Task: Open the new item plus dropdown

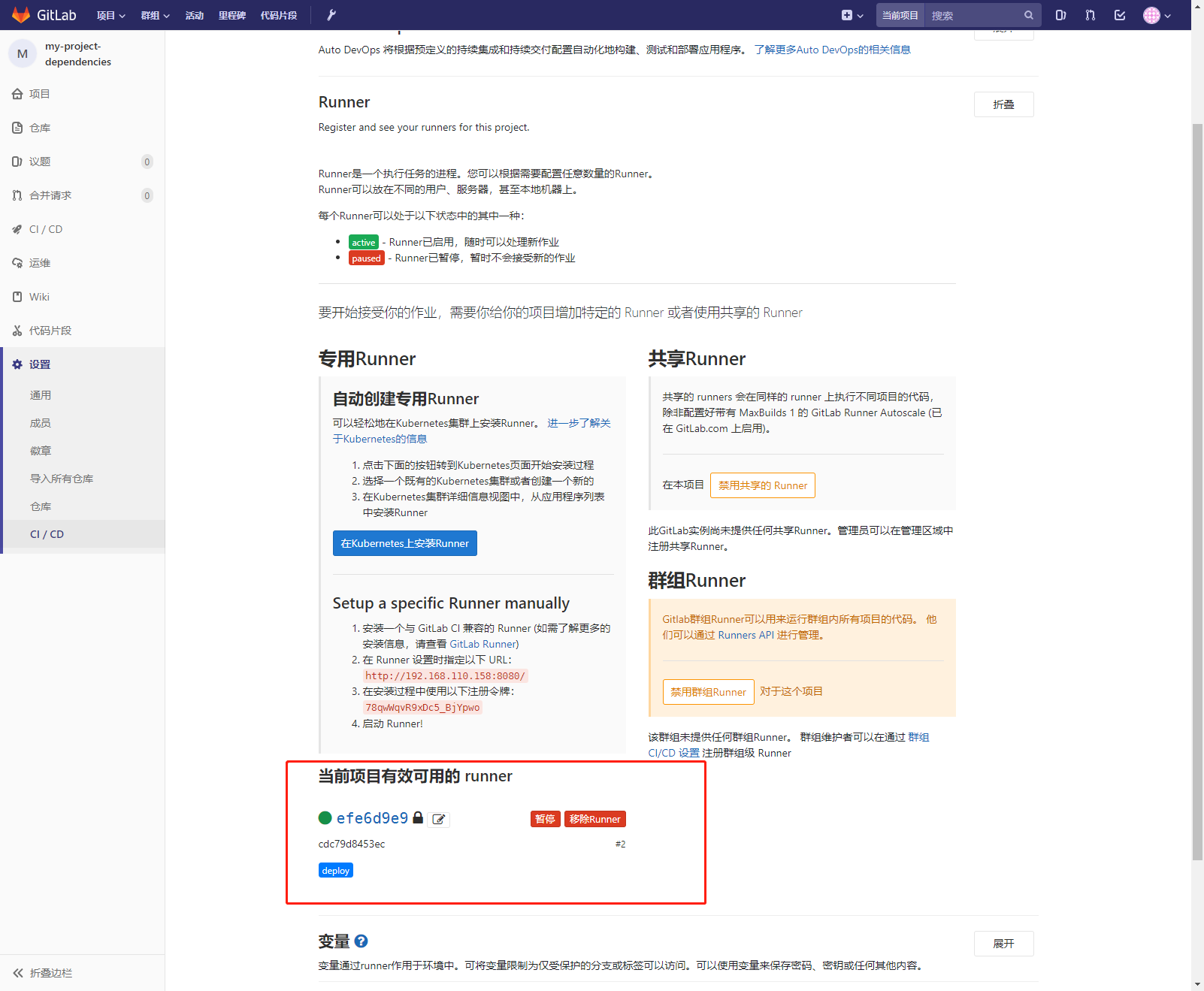Action: (852, 15)
